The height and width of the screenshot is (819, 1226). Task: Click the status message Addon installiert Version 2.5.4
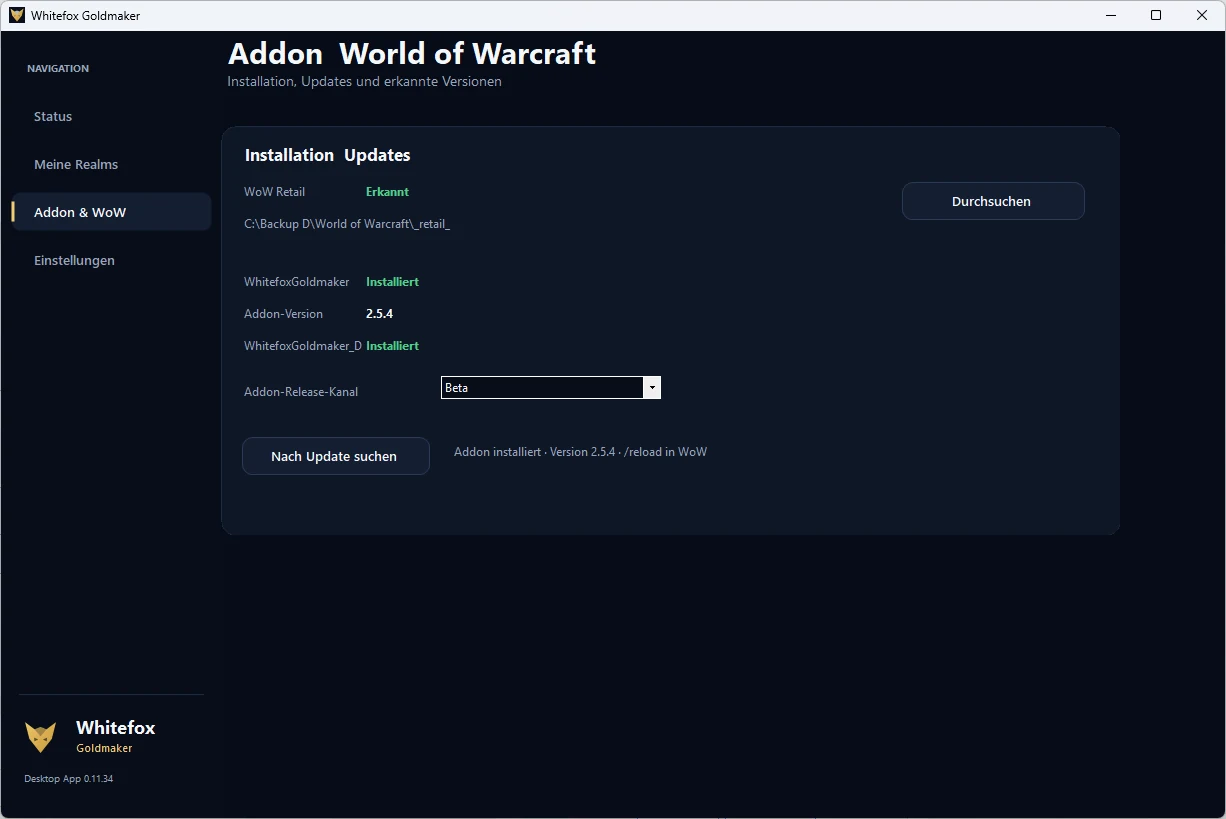point(580,452)
